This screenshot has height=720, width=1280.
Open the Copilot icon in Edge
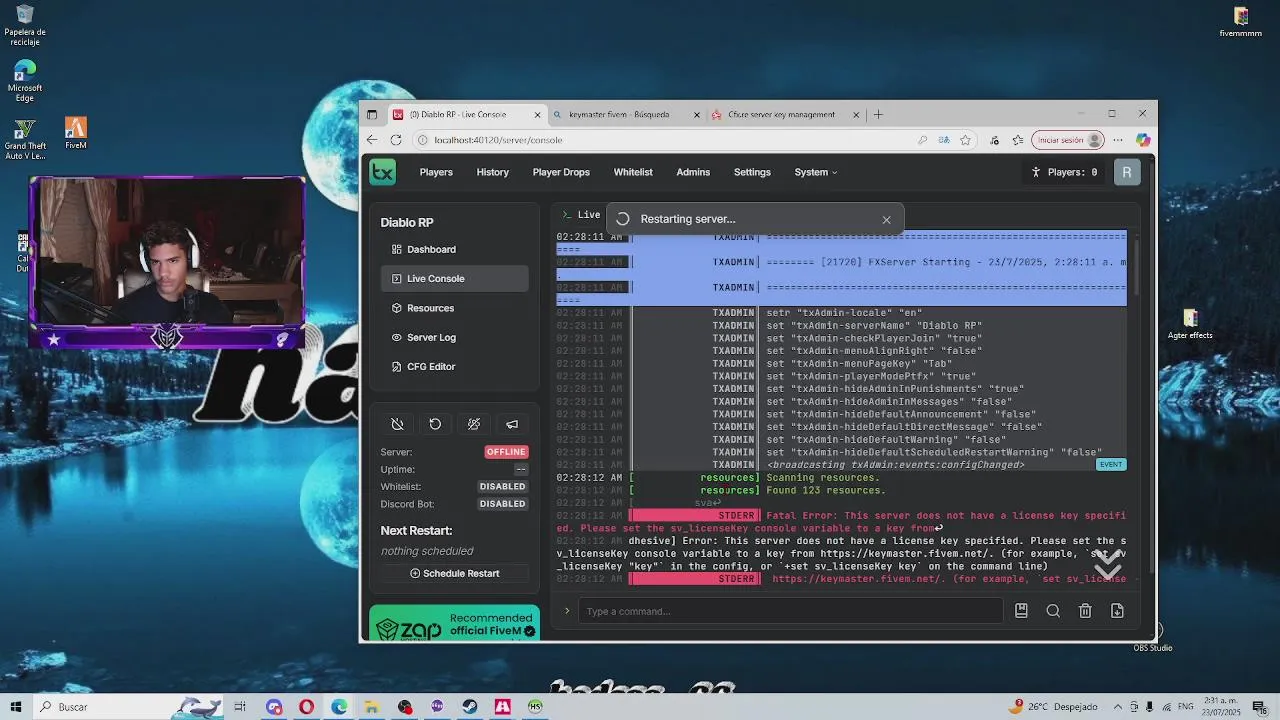click(x=1143, y=140)
